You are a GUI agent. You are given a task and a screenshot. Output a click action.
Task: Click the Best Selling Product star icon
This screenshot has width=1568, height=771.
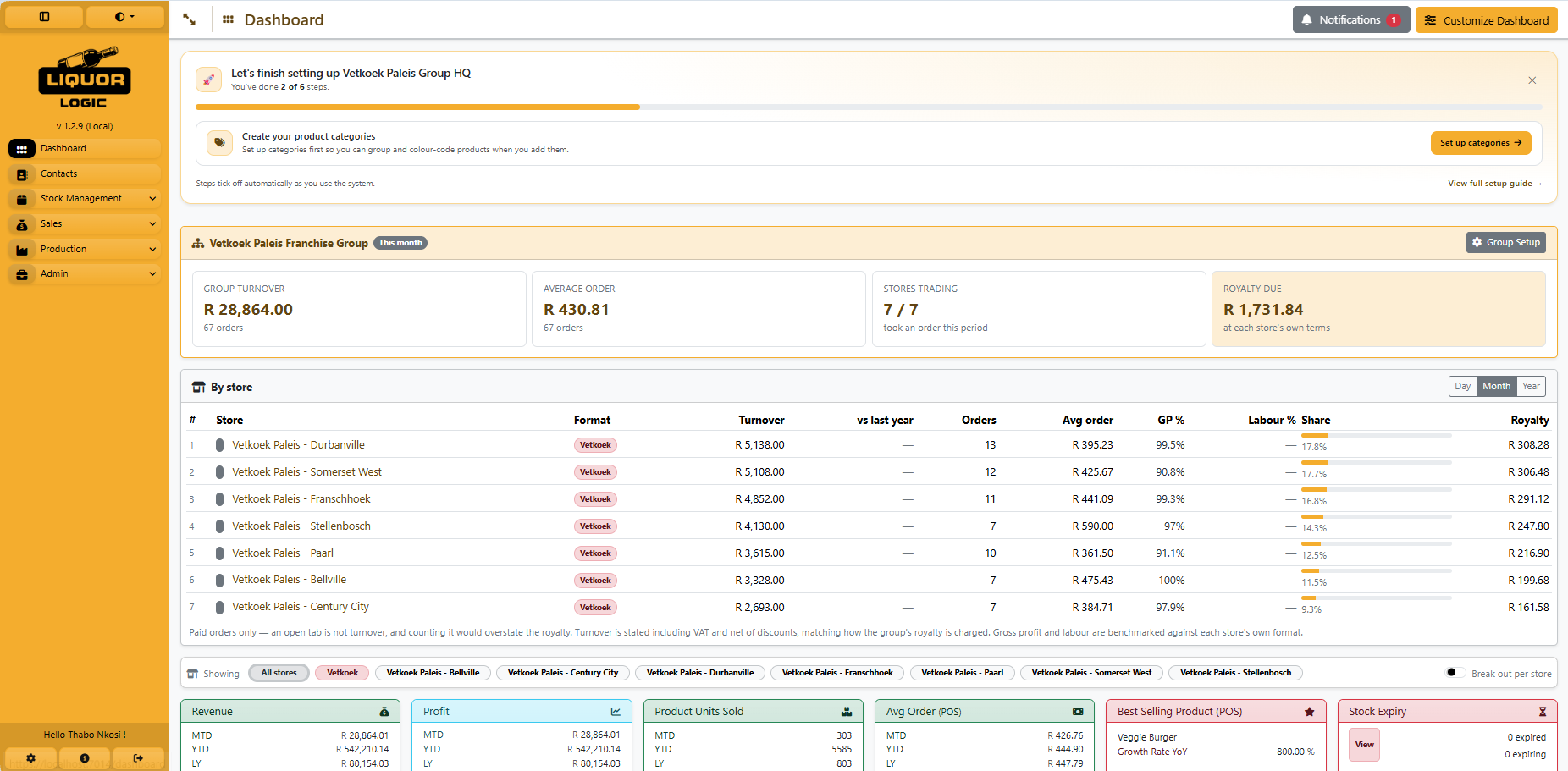point(1310,712)
